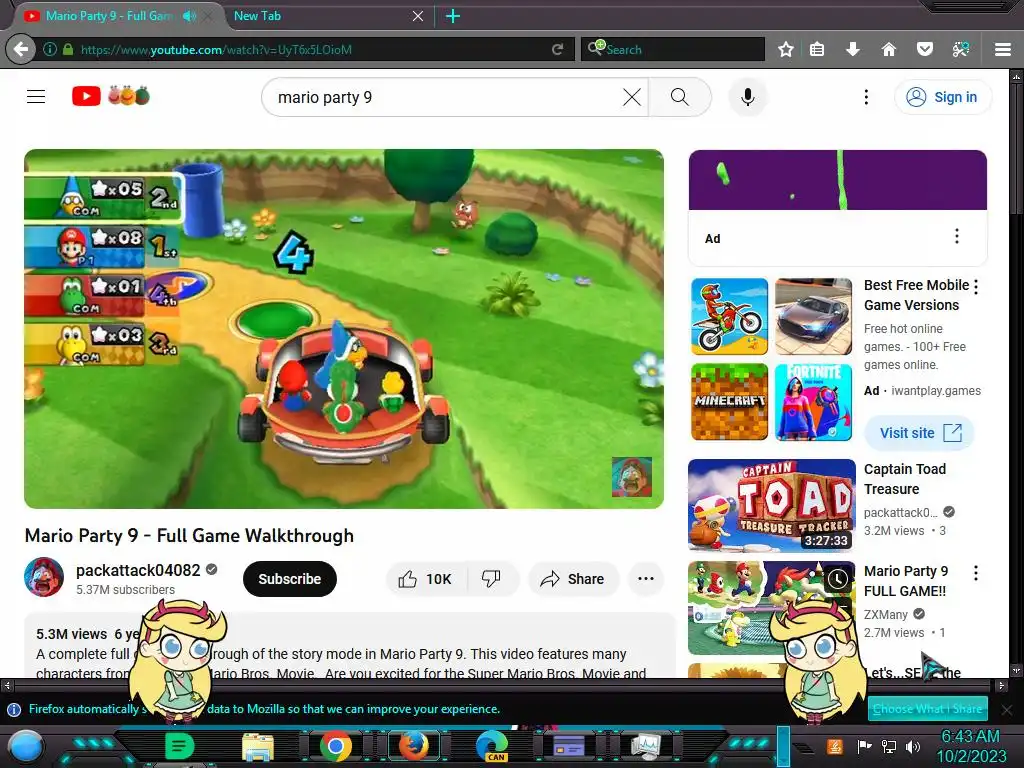This screenshot has height=768, width=1024.
Task: Subscribe to packattack04082
Action: pos(289,579)
